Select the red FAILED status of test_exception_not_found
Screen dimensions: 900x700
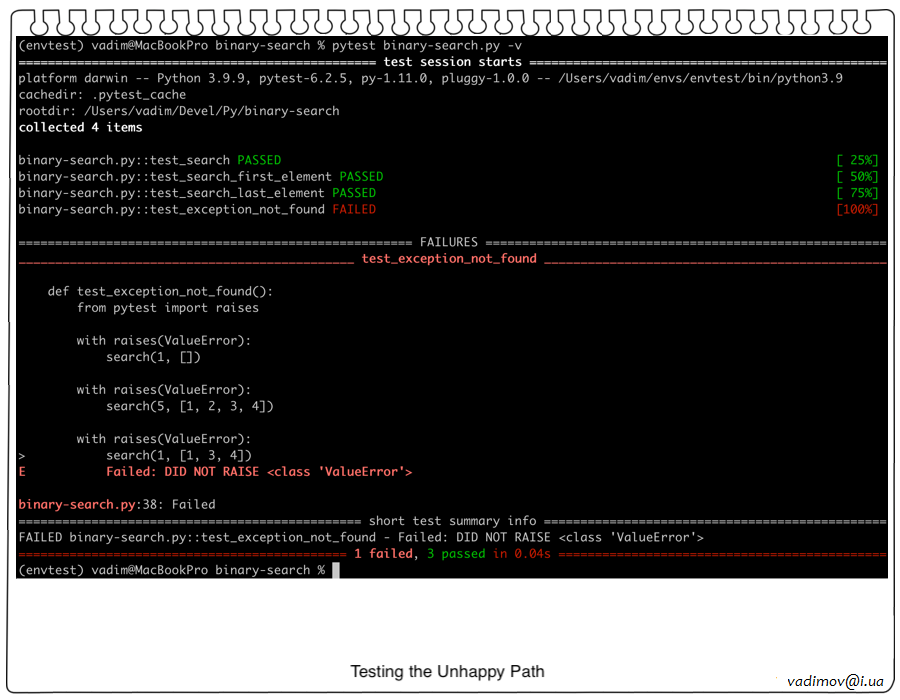click(354, 209)
